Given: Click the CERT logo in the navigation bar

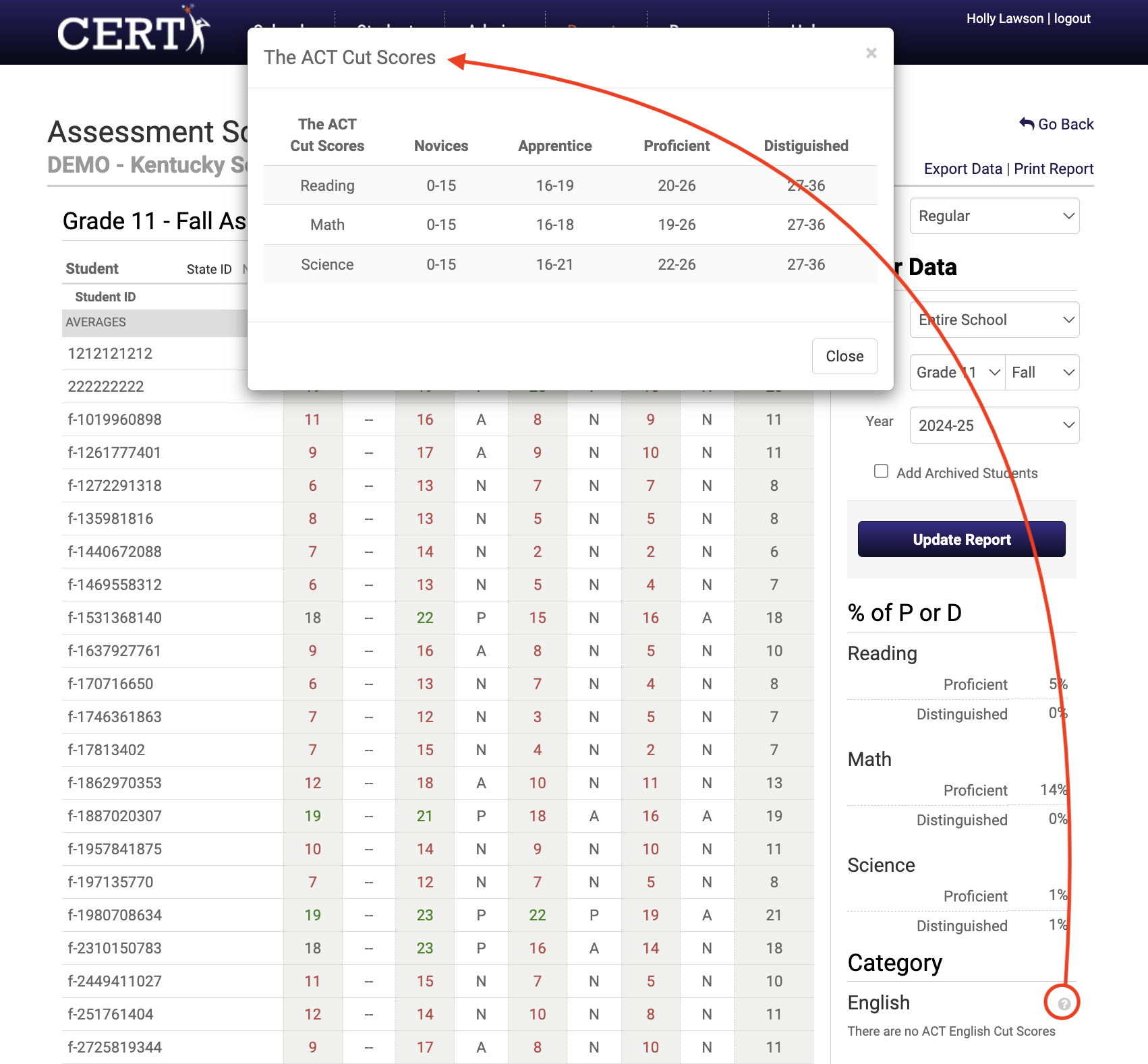Looking at the screenshot, I should [x=132, y=31].
